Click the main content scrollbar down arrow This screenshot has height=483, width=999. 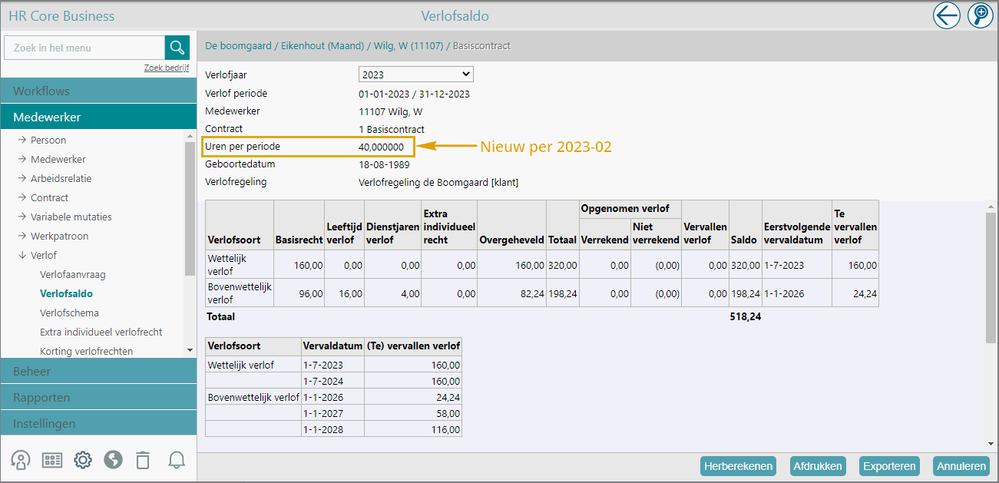point(991,443)
